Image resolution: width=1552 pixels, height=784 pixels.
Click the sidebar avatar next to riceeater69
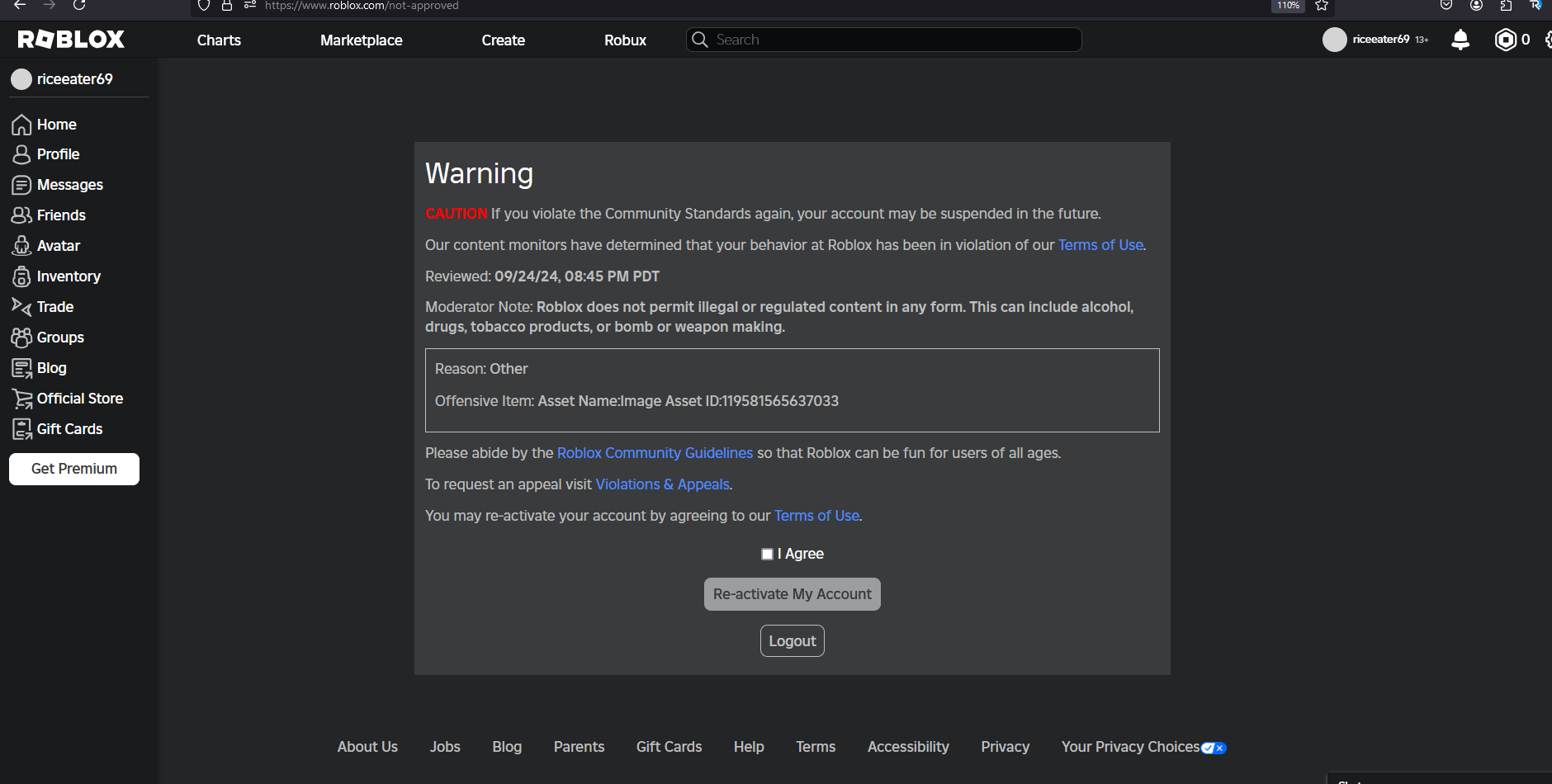point(21,79)
